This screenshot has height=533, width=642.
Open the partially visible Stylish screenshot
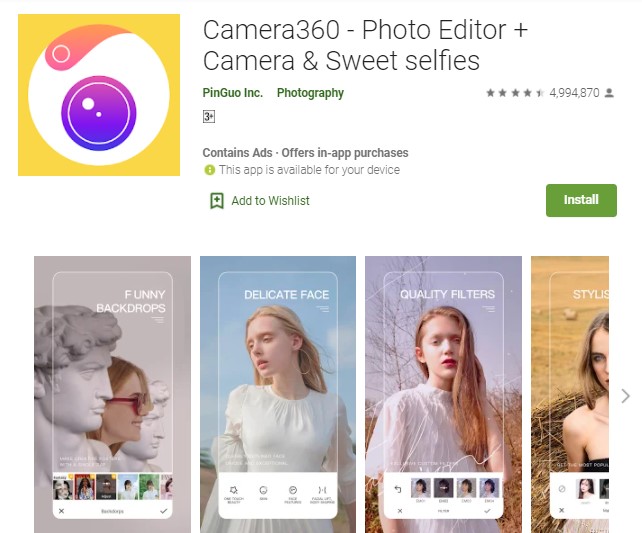pos(570,395)
